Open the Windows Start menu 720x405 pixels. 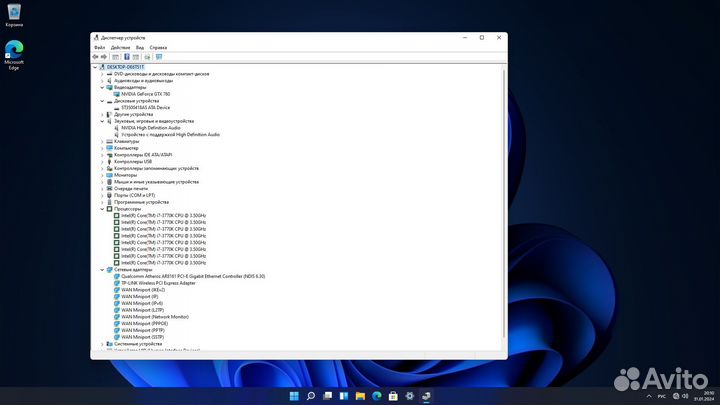pos(294,396)
